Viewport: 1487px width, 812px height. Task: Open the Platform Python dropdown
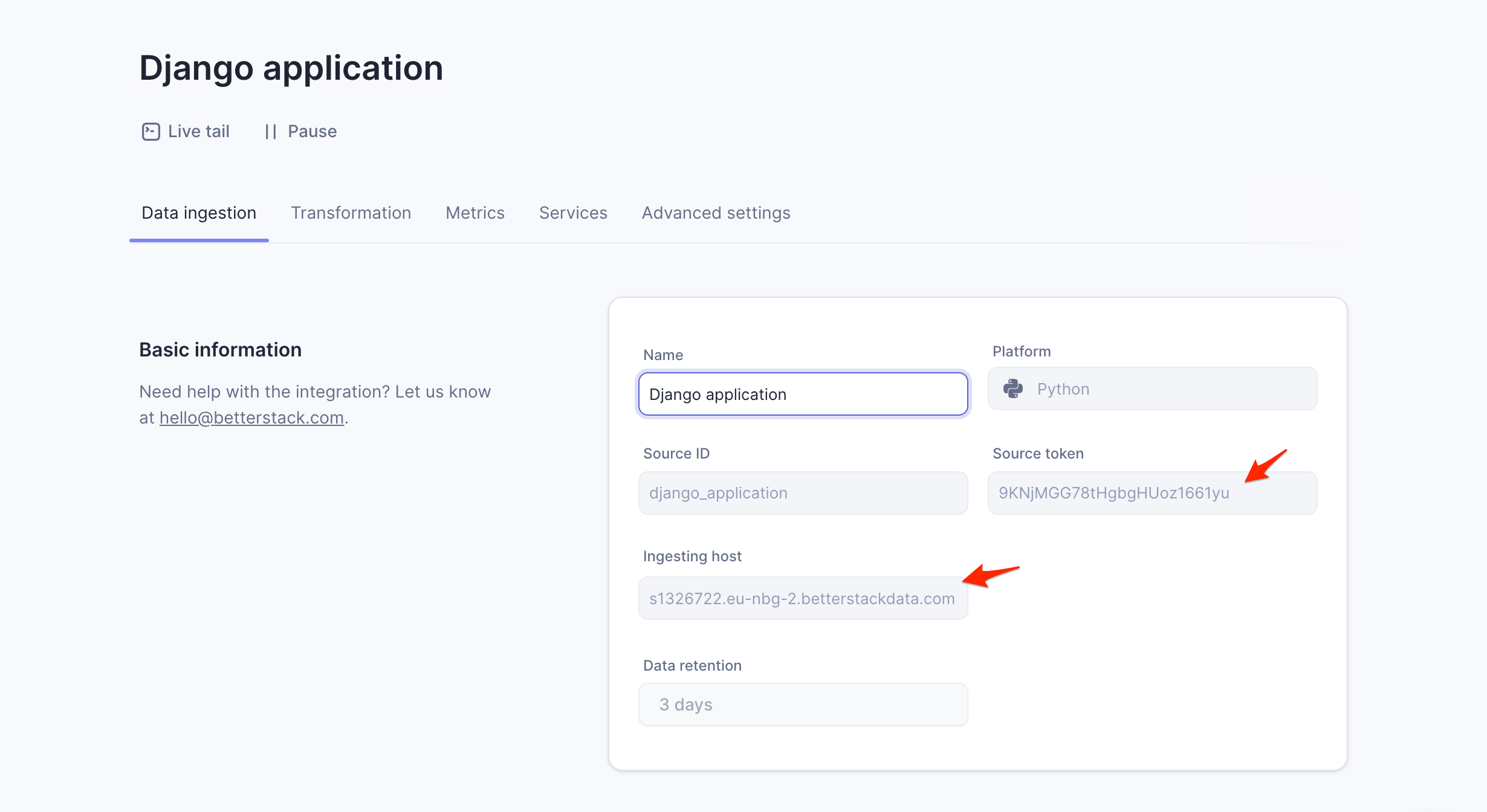[x=1152, y=388]
